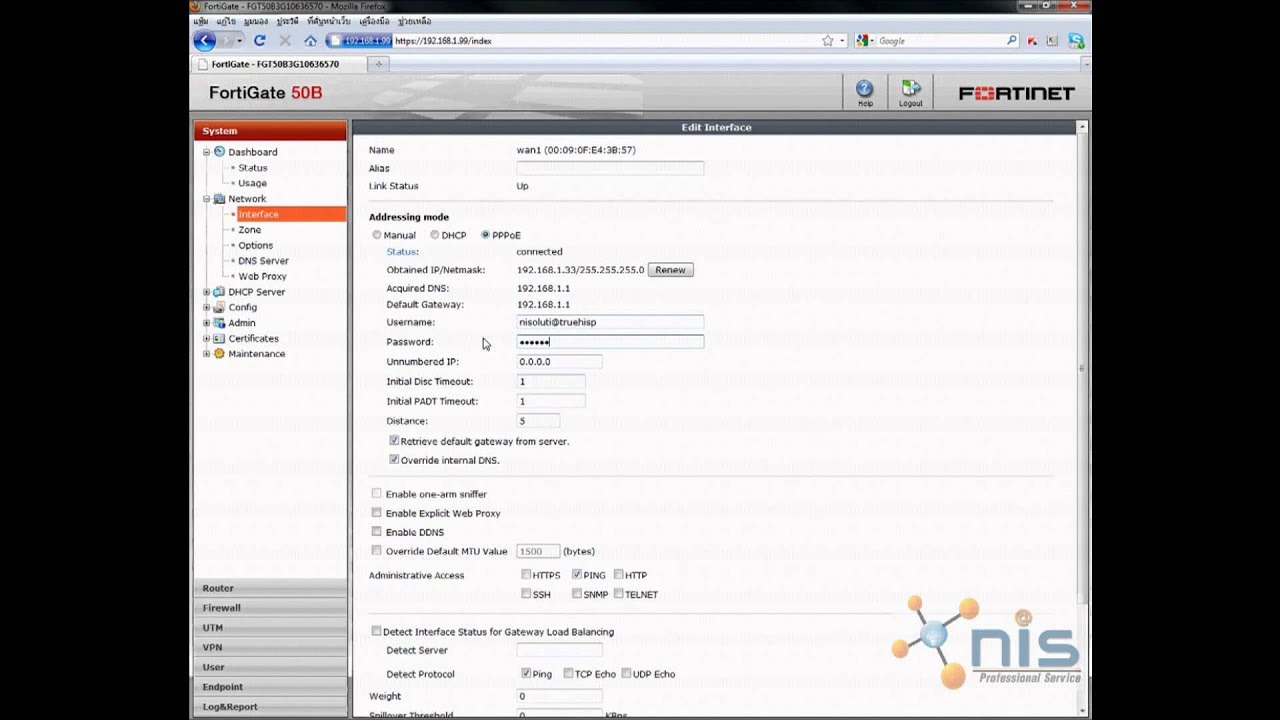The image size is (1280, 720).
Task: Open Web Proxy under Network
Action: point(262,276)
